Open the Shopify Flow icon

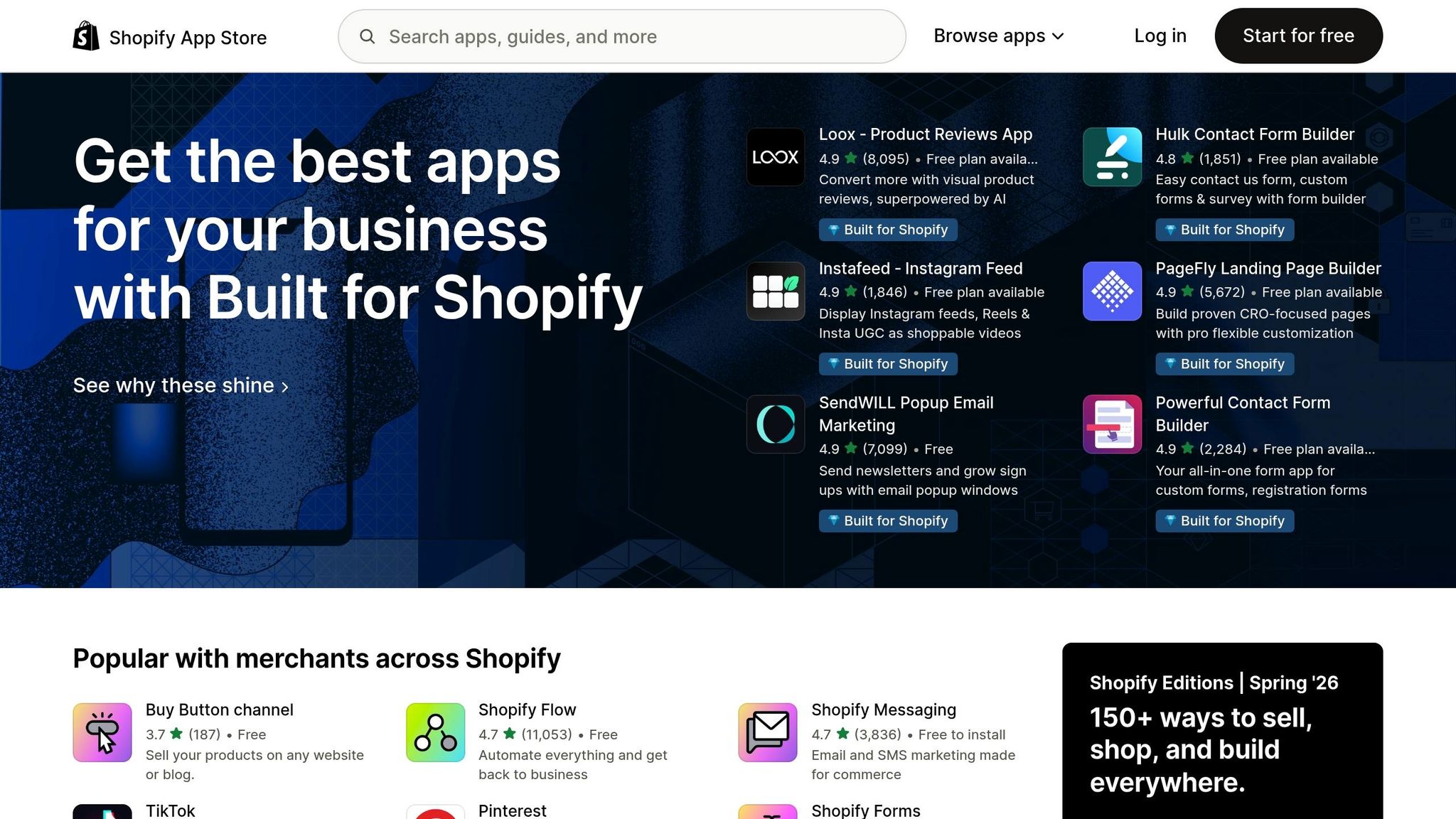[435, 732]
